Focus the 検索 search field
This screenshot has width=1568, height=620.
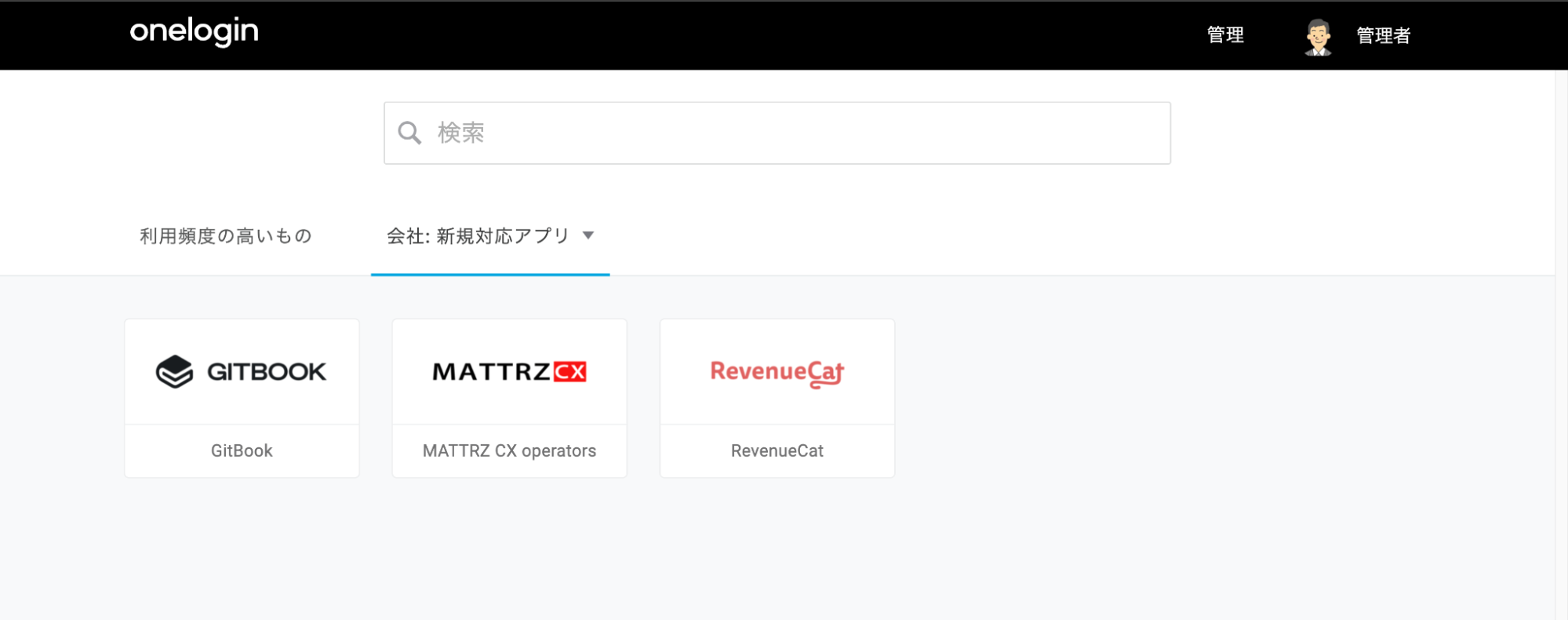click(777, 133)
